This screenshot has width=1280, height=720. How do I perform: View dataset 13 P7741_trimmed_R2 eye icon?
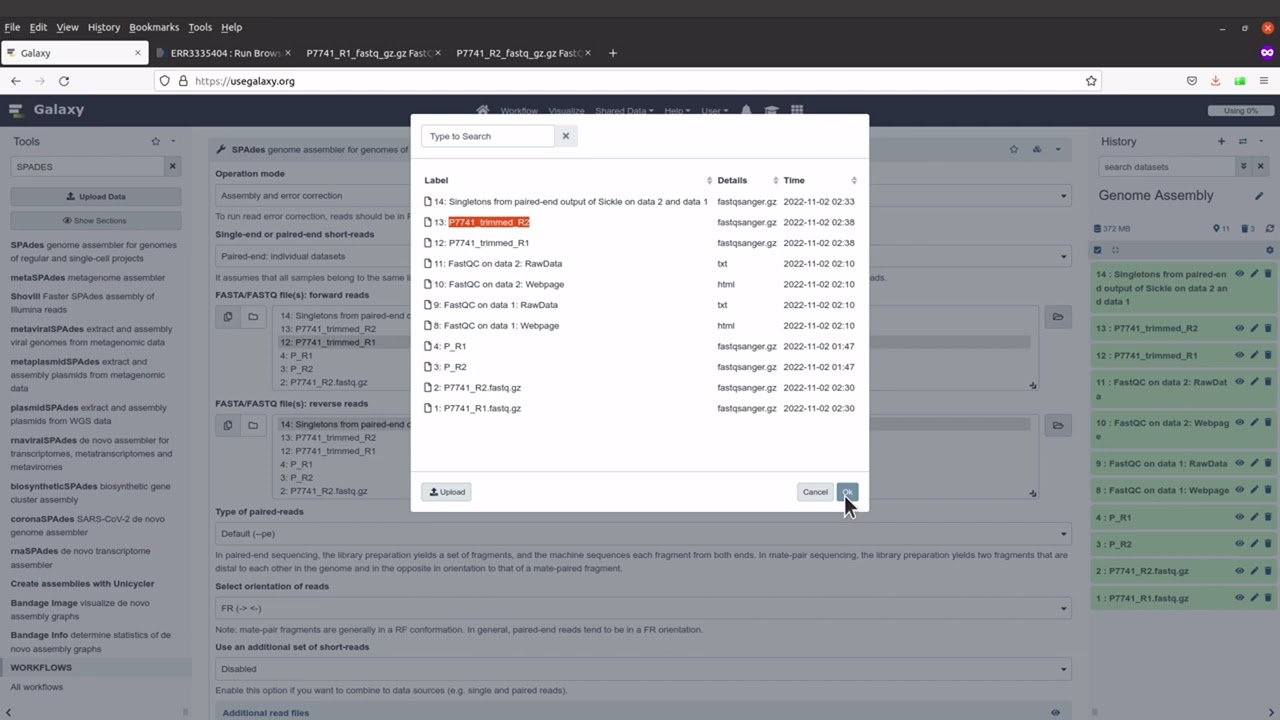(1240, 328)
